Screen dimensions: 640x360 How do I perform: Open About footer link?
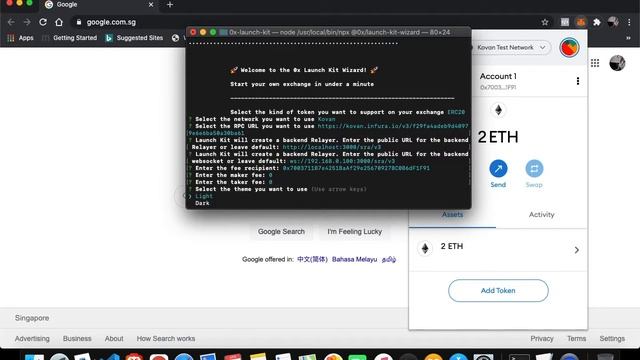tap(114, 338)
